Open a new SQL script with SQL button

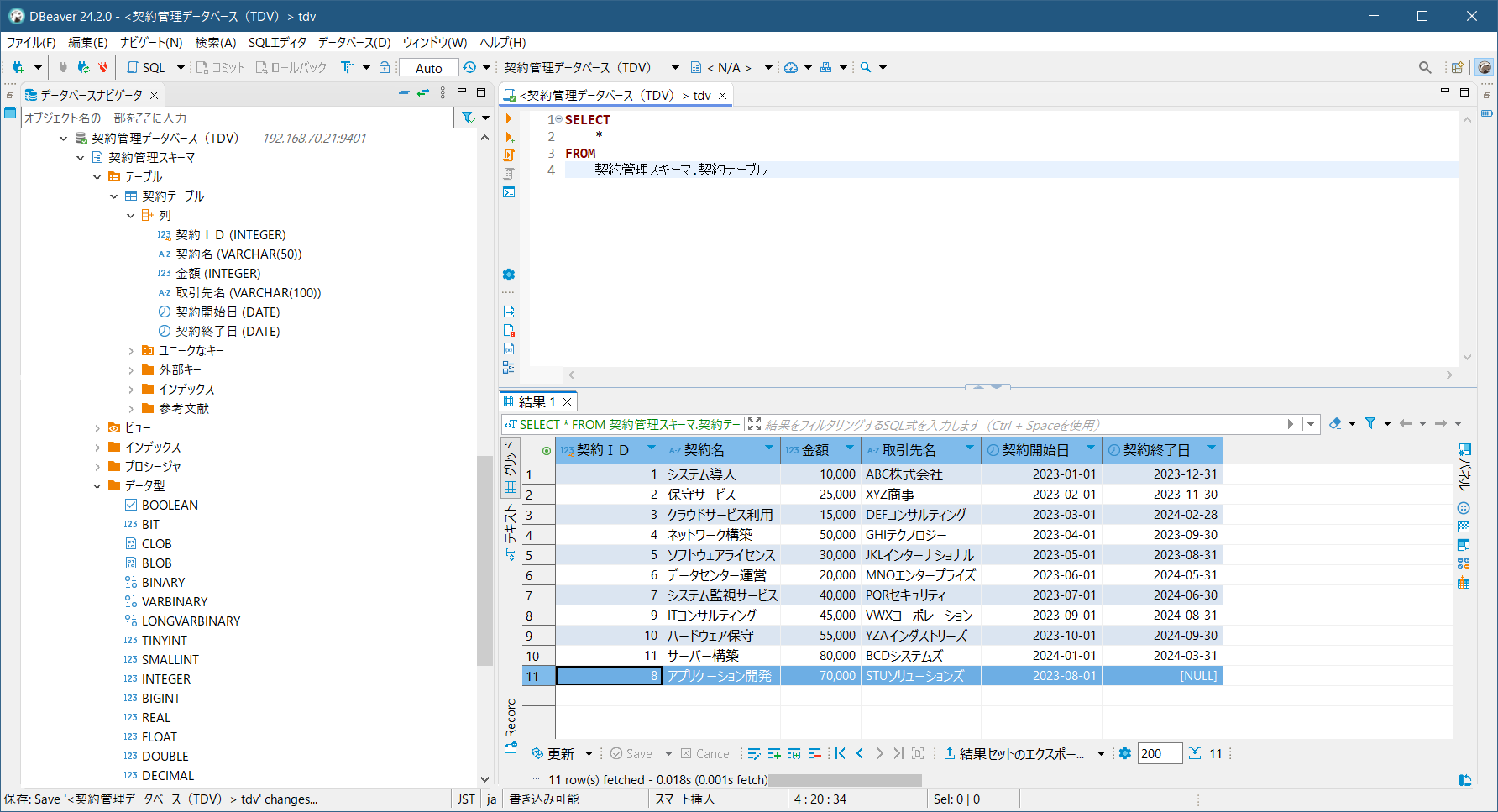(x=146, y=67)
